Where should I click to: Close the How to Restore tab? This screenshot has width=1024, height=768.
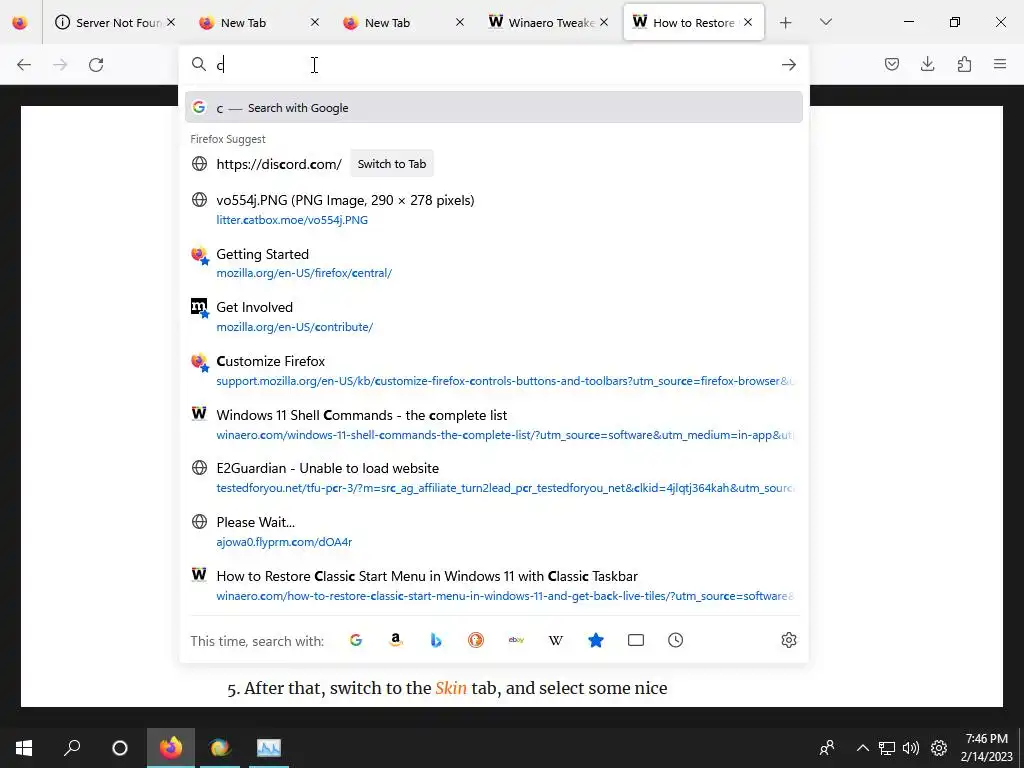[x=748, y=22]
